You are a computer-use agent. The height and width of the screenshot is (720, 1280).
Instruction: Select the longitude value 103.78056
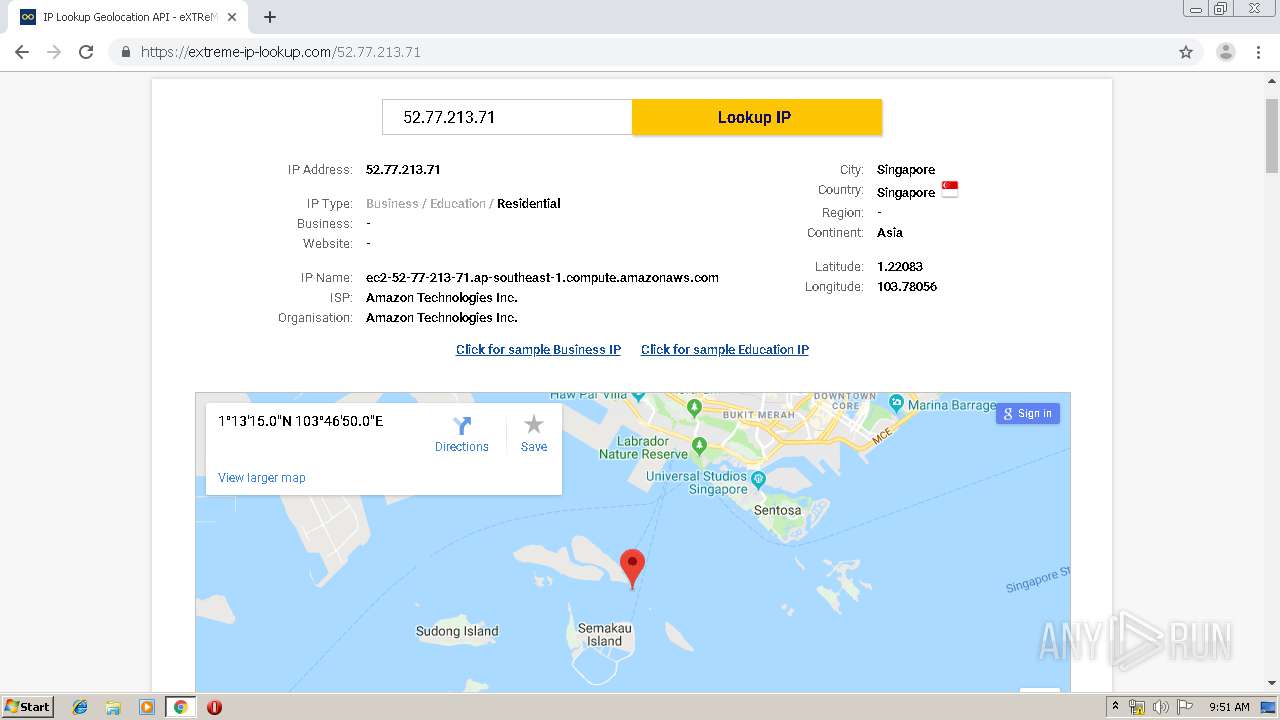click(907, 286)
